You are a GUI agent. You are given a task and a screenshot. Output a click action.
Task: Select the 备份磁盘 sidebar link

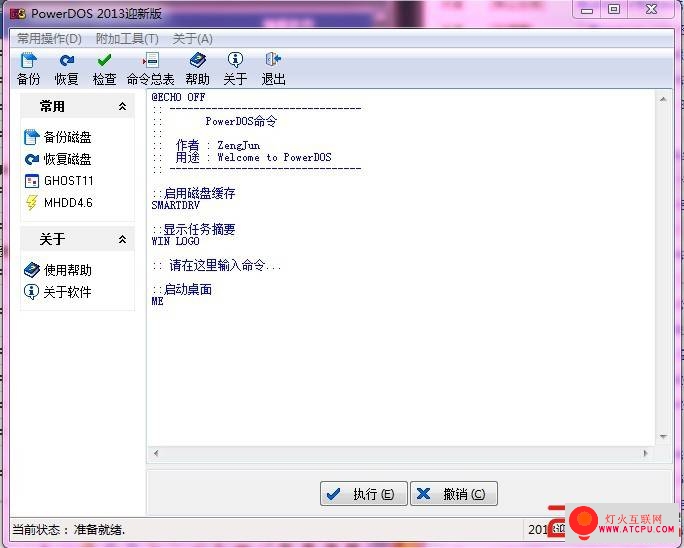[x=68, y=137]
